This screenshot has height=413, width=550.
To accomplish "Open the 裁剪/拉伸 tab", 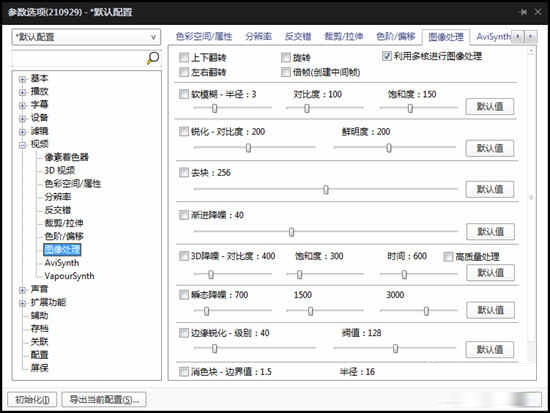I will point(344,36).
